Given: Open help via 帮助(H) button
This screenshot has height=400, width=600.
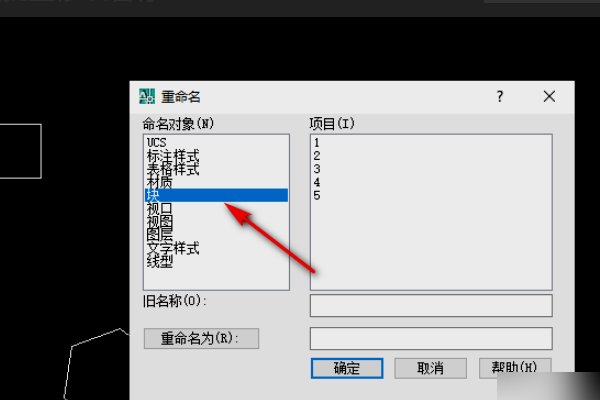Looking at the screenshot, I should pyautogui.click(x=515, y=368).
